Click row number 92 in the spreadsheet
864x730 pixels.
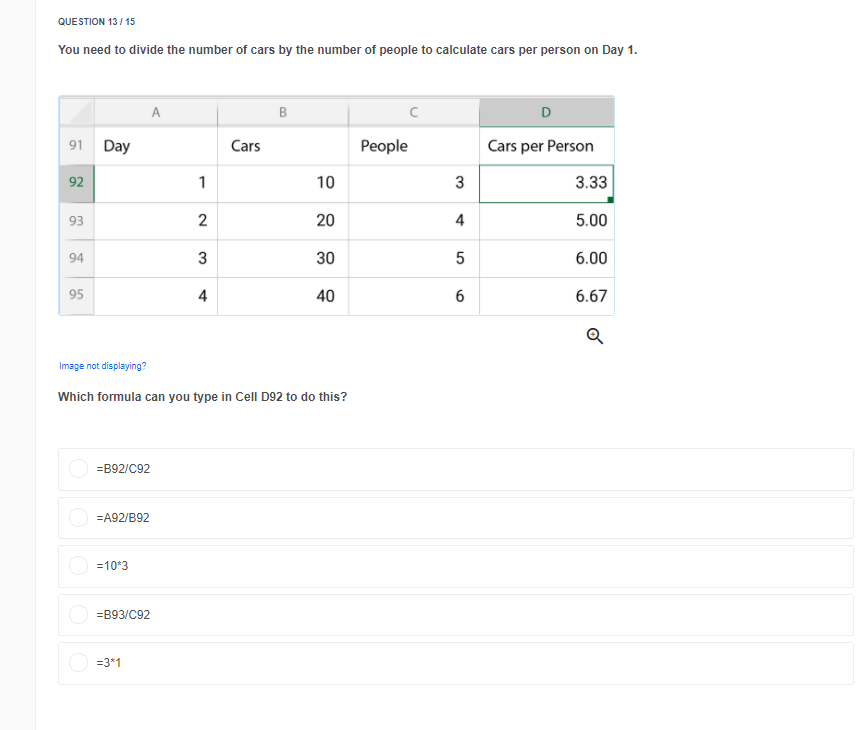coord(76,182)
